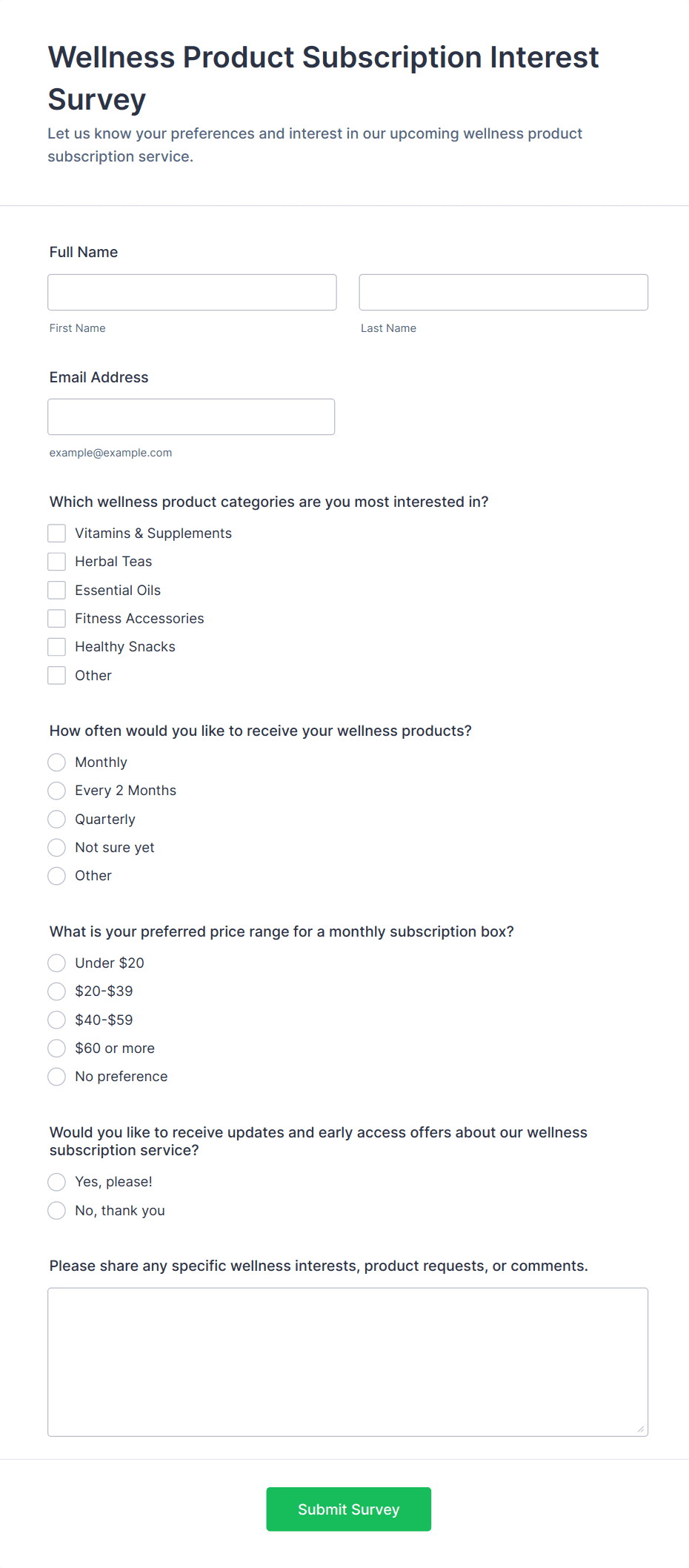Select the $20-$39 price range

pyautogui.click(x=56, y=991)
